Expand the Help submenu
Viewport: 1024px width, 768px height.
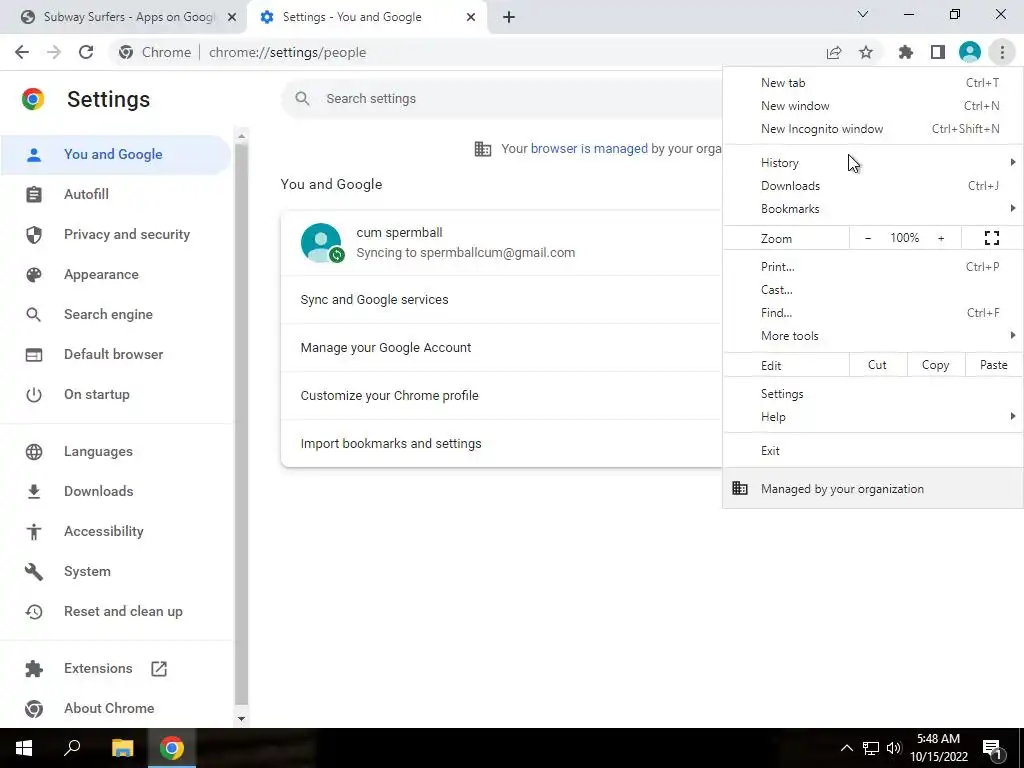pos(872,417)
